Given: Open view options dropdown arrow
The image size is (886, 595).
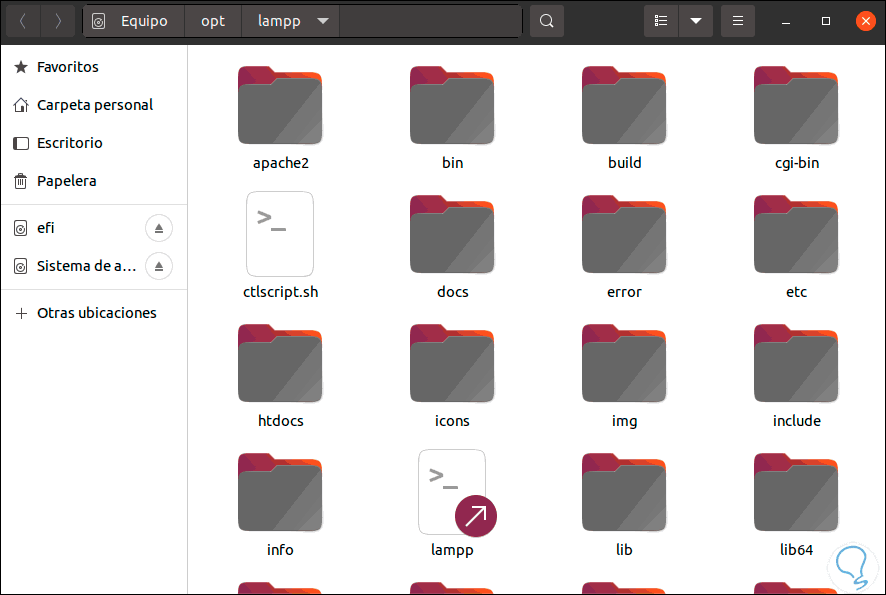Looking at the screenshot, I should pyautogui.click(x=696, y=21).
